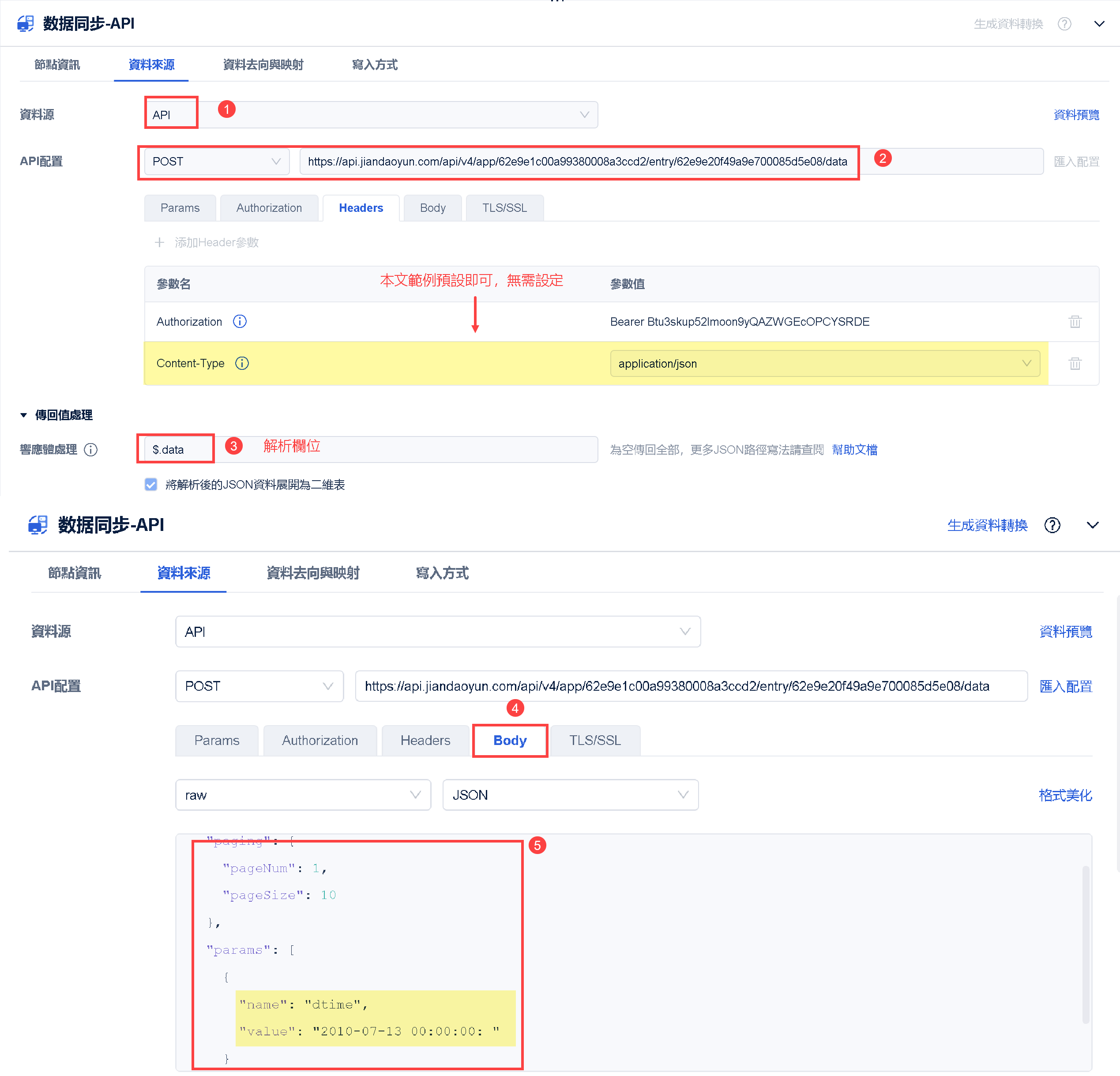Collapse the 傳回值處理 section
This screenshot has height=1076, width=1120.
[x=23, y=415]
